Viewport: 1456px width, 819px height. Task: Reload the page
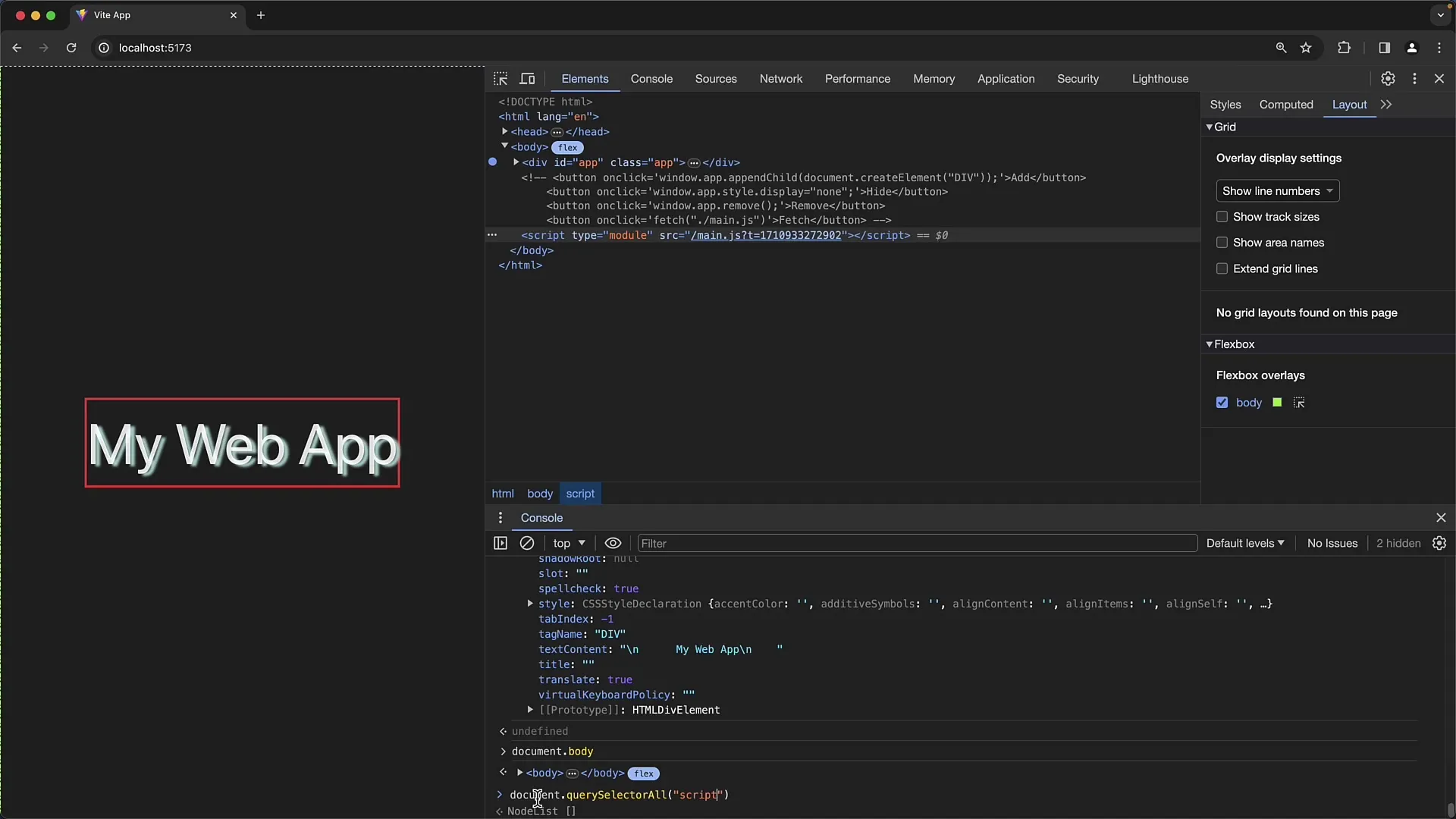click(x=71, y=48)
